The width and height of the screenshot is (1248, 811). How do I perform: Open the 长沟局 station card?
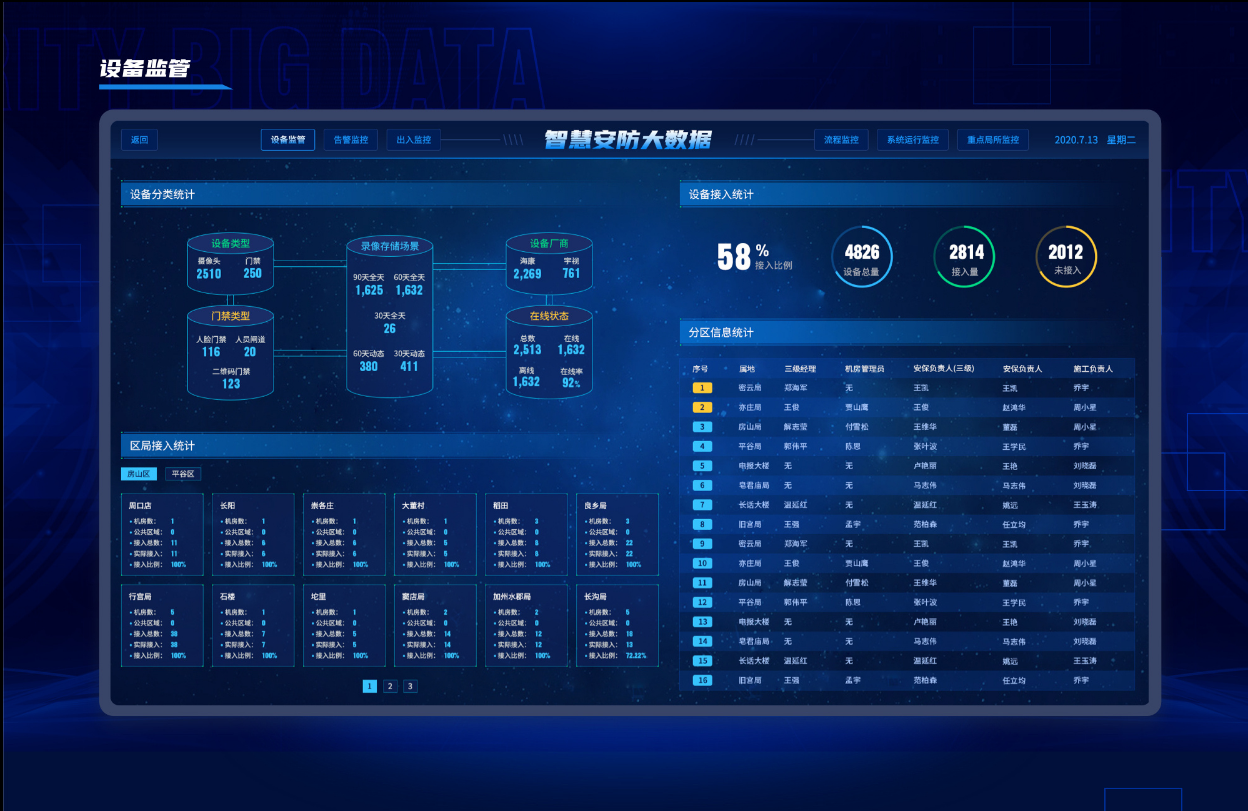pyautogui.click(x=618, y=626)
